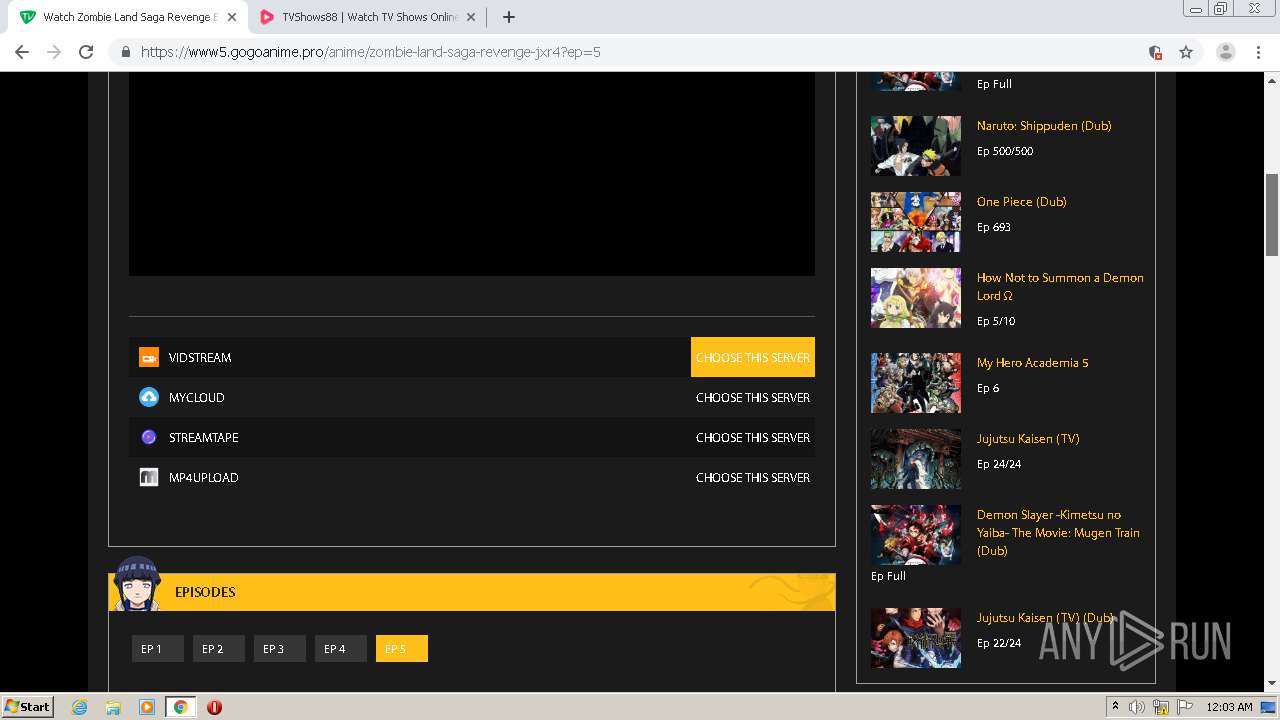Click the Streamtape server icon
Screen dimensions: 1280x720
pyautogui.click(x=149, y=437)
